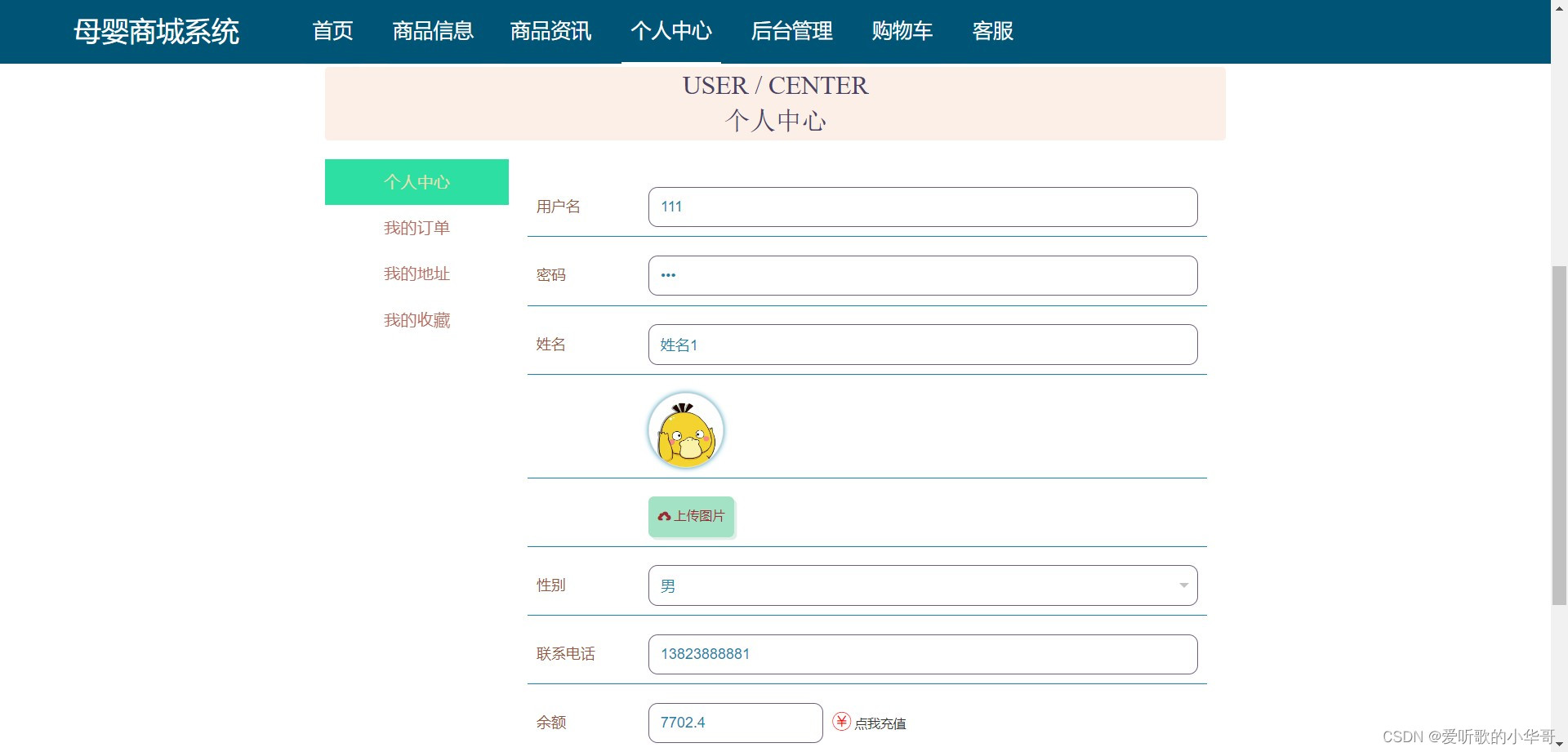Select 个人中心 tab in the top navigation
This screenshot has height=752, width=1568.
coord(671,31)
